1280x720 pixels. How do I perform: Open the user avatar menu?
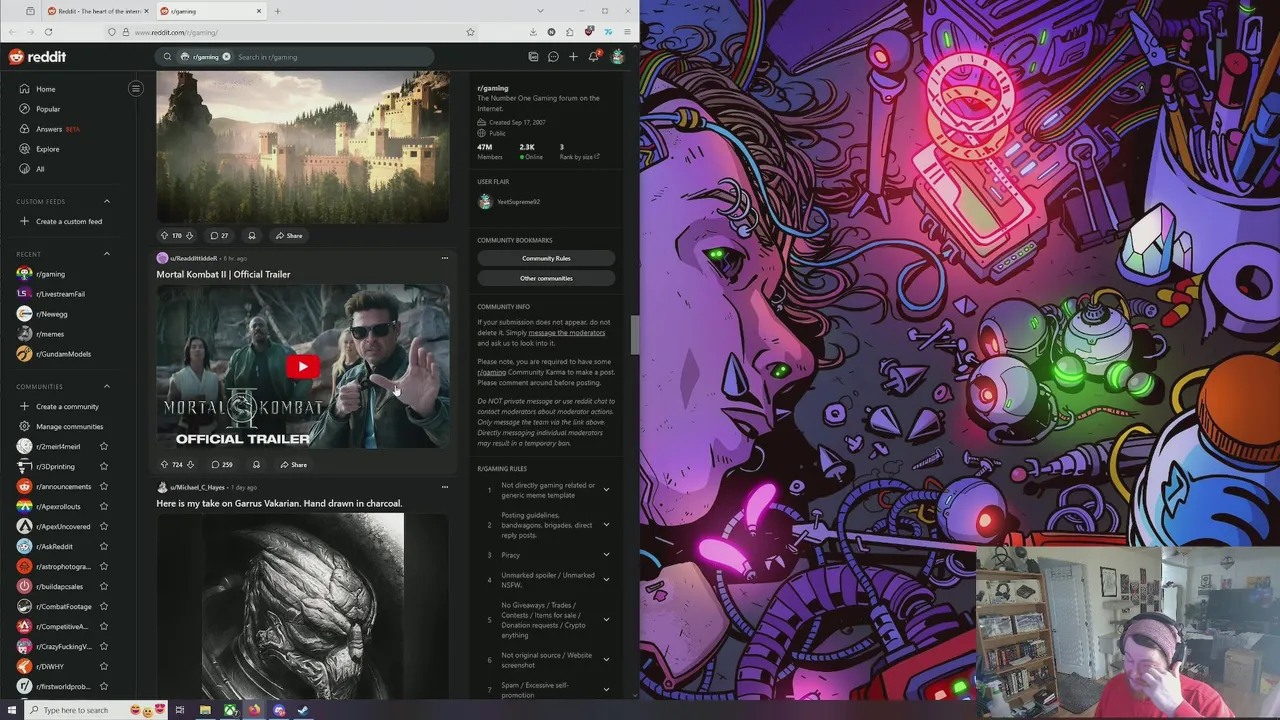pyautogui.click(x=618, y=57)
